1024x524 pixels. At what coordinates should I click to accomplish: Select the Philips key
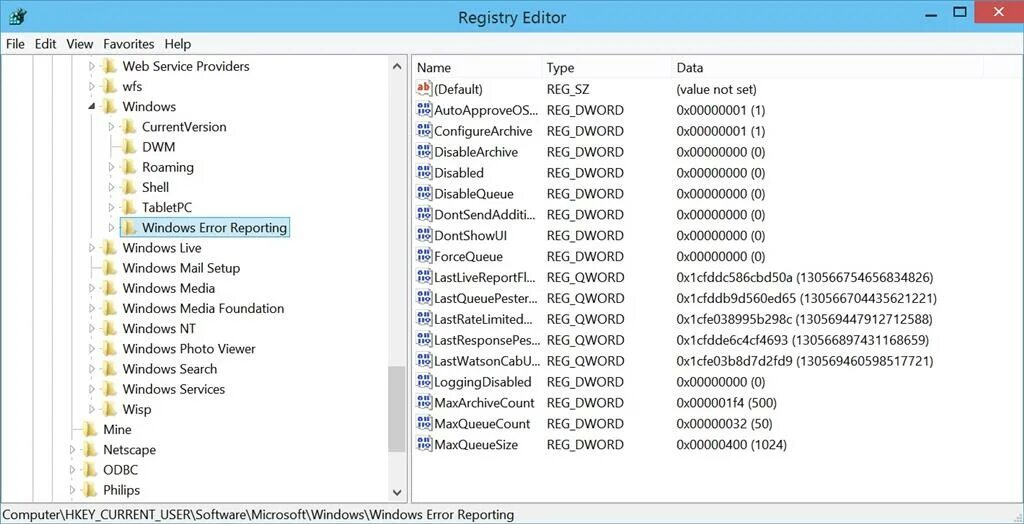[121, 490]
